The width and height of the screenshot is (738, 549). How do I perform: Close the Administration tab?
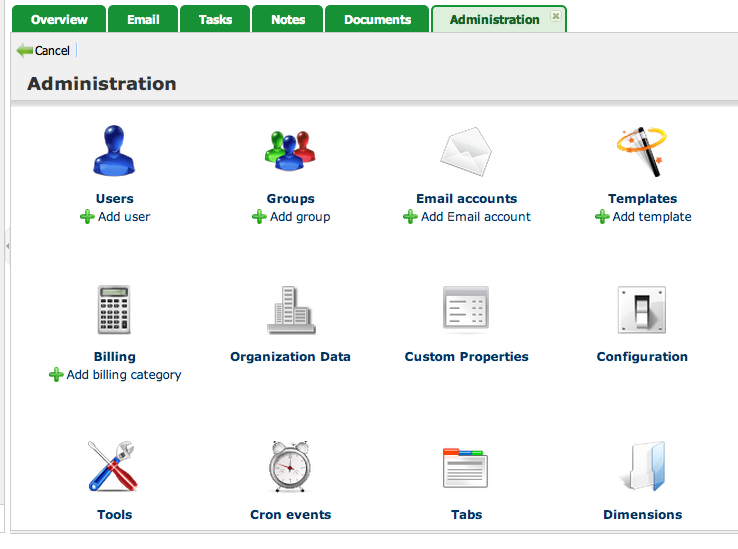point(556,17)
